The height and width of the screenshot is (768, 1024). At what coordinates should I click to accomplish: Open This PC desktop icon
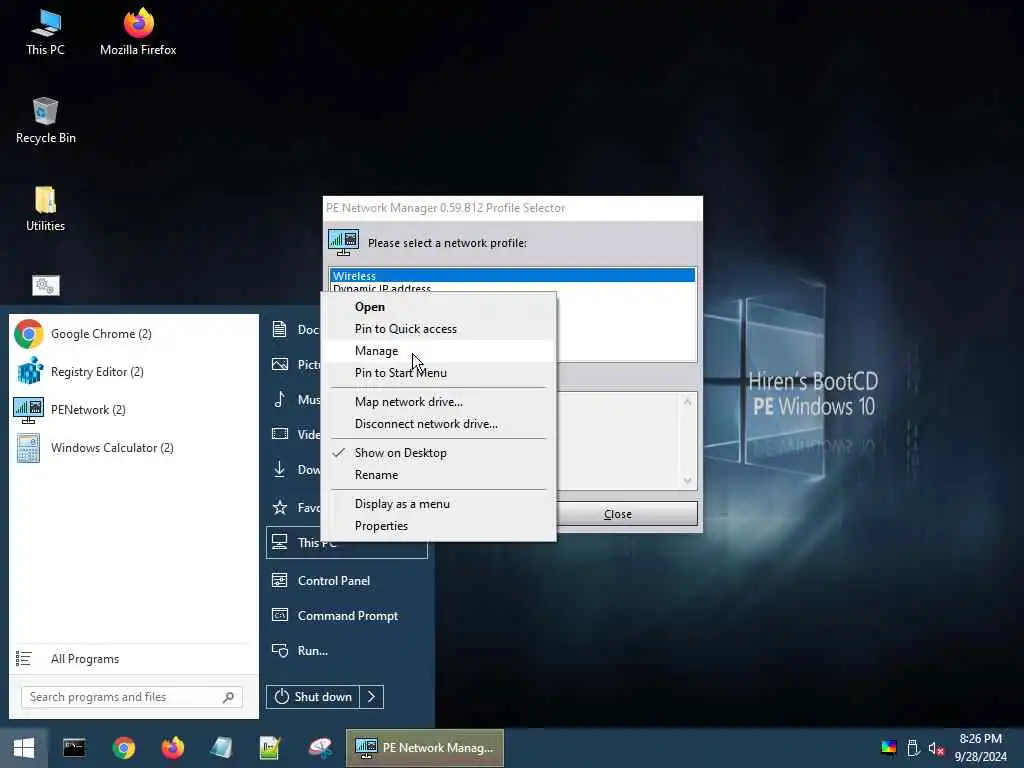(x=45, y=32)
